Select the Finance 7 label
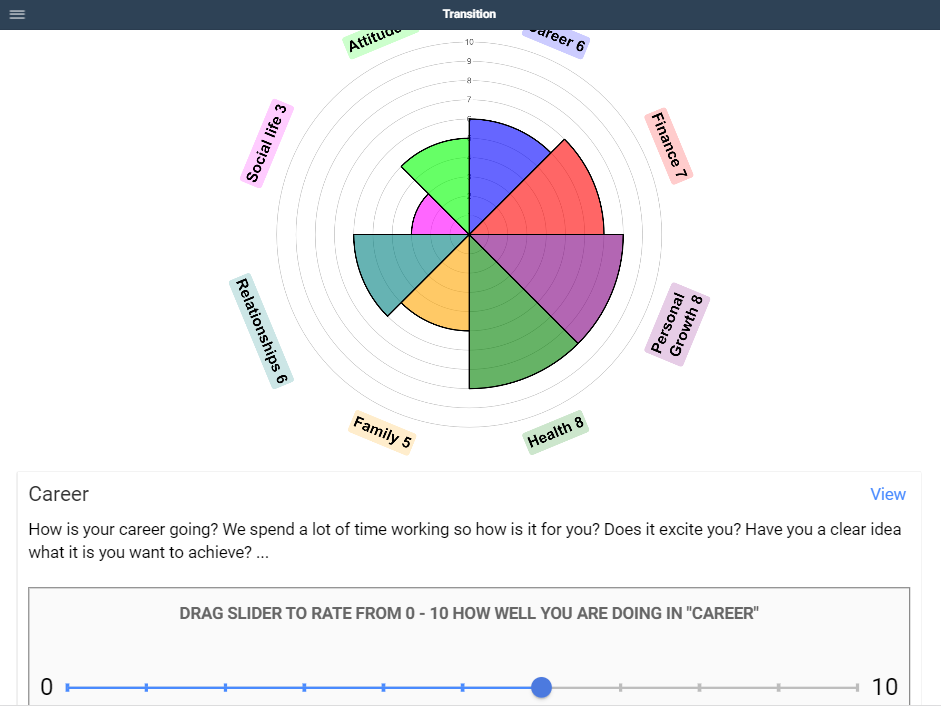 pos(669,146)
